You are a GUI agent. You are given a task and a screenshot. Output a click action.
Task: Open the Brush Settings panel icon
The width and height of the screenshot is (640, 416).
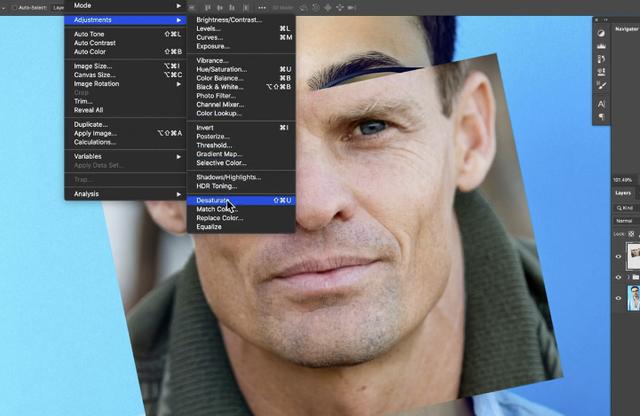[x=601, y=85]
